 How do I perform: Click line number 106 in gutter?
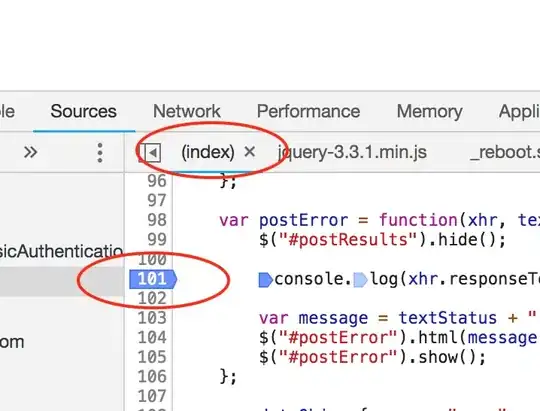[152, 376]
